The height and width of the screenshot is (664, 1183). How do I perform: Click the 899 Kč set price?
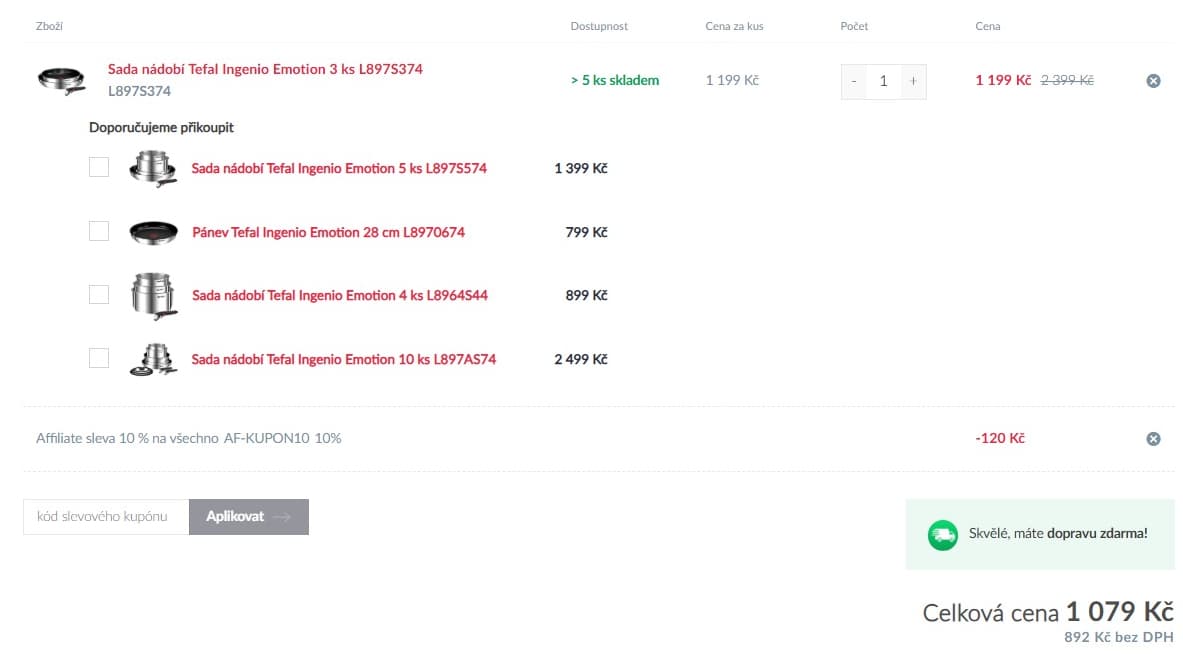586,296
